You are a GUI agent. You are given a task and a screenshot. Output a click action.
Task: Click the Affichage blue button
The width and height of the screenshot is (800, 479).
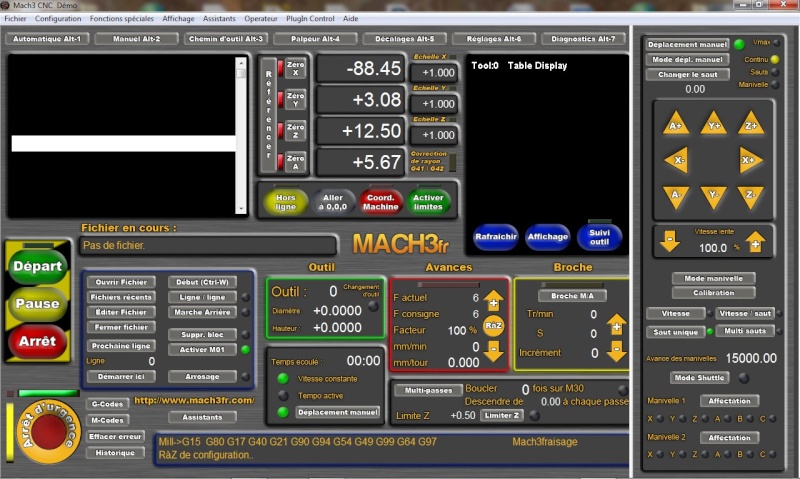(x=548, y=237)
